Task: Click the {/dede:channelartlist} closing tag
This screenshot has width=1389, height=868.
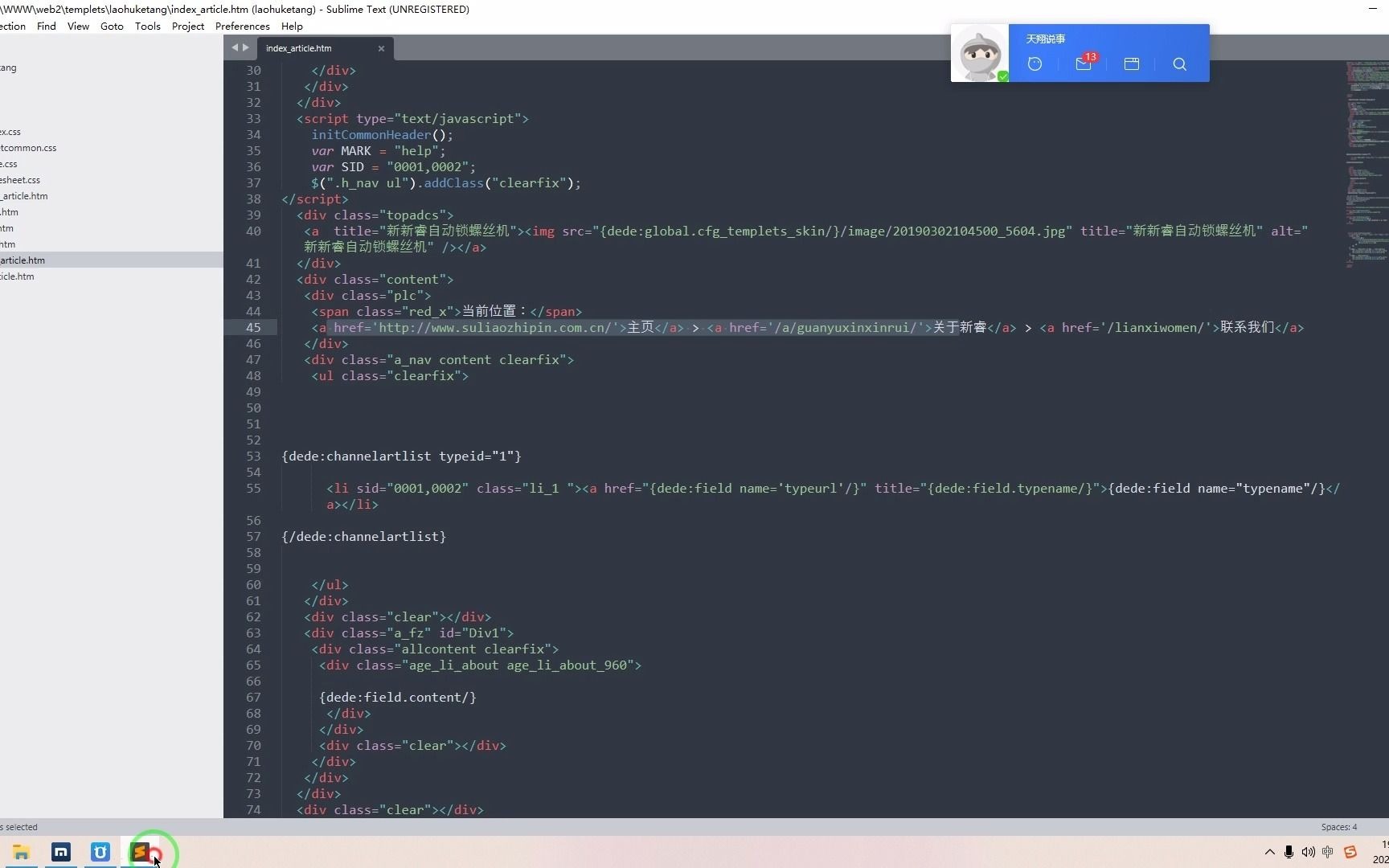Action: point(364,536)
